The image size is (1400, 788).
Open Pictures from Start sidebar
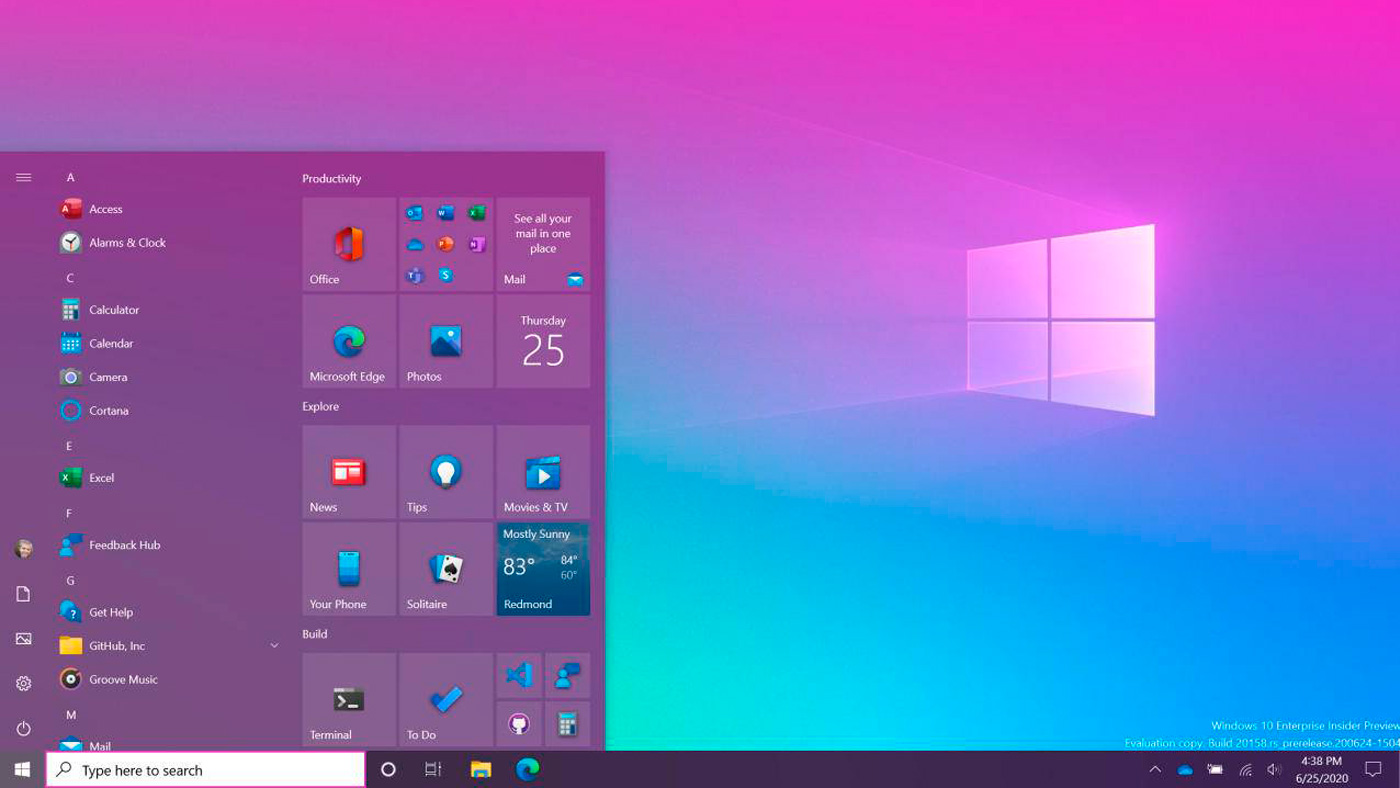click(x=24, y=639)
